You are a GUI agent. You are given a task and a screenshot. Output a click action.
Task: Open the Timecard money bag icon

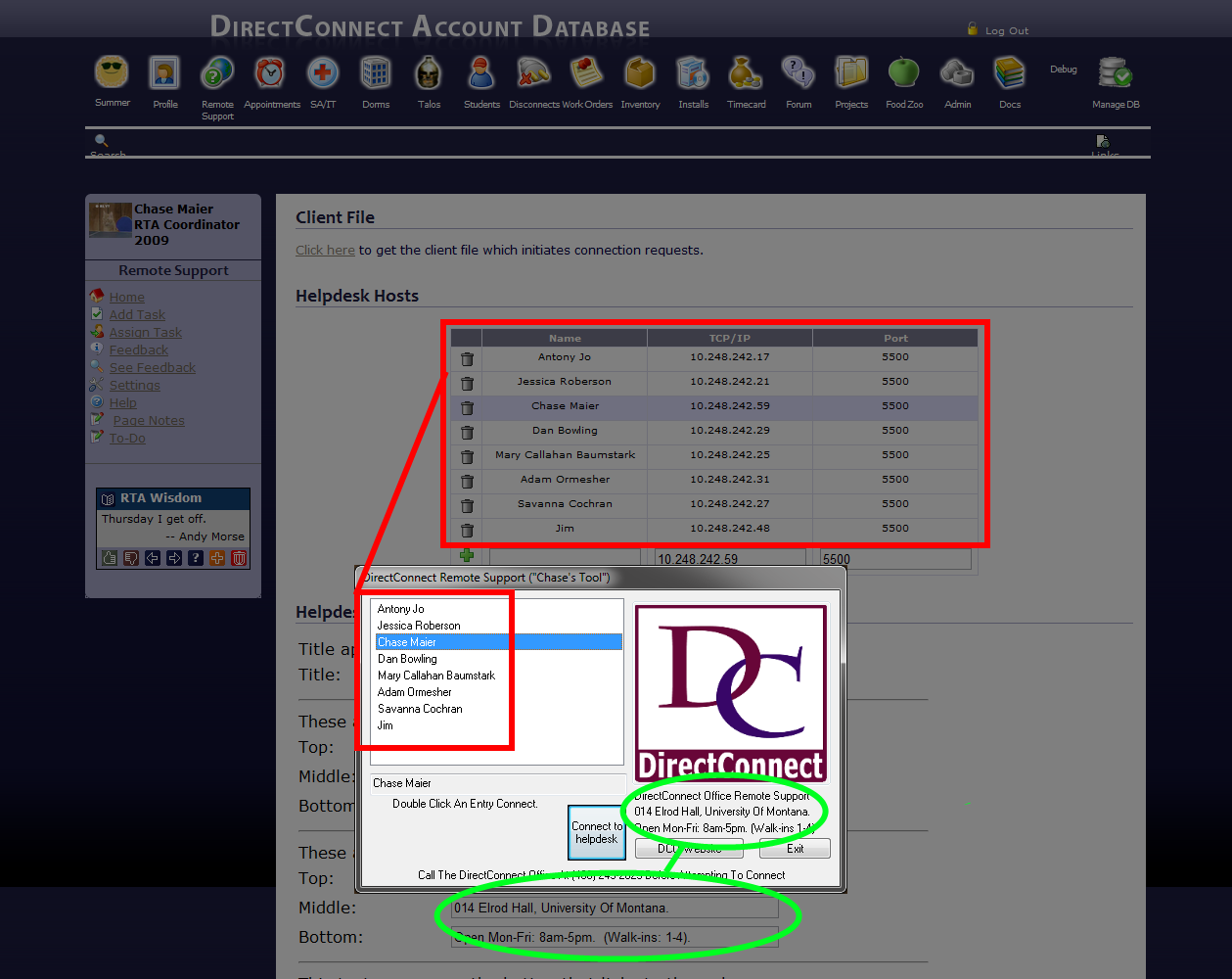click(x=746, y=73)
